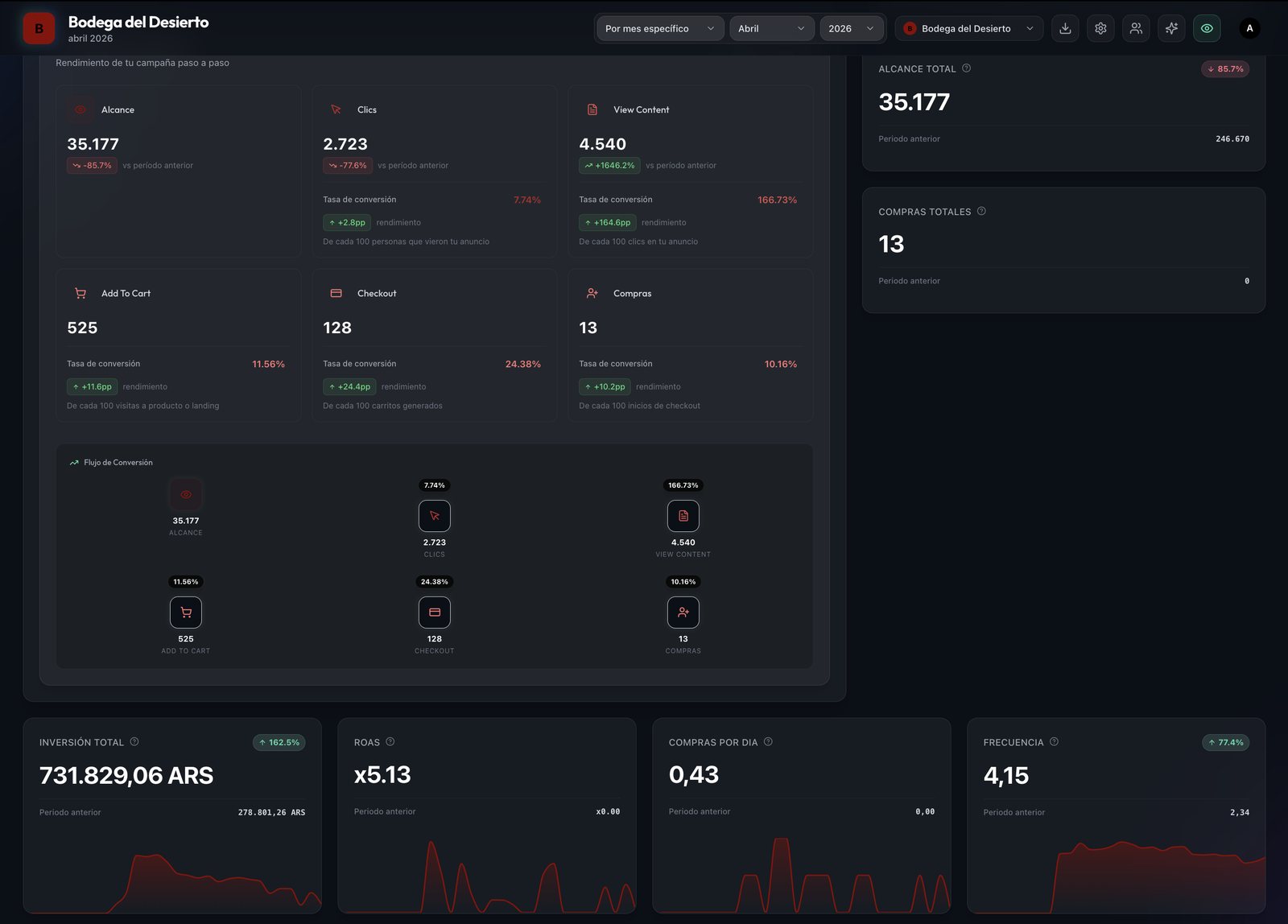Viewport: 1288px width, 924px height.
Task: Click the sparkles AI icon
Action: coord(1171,28)
